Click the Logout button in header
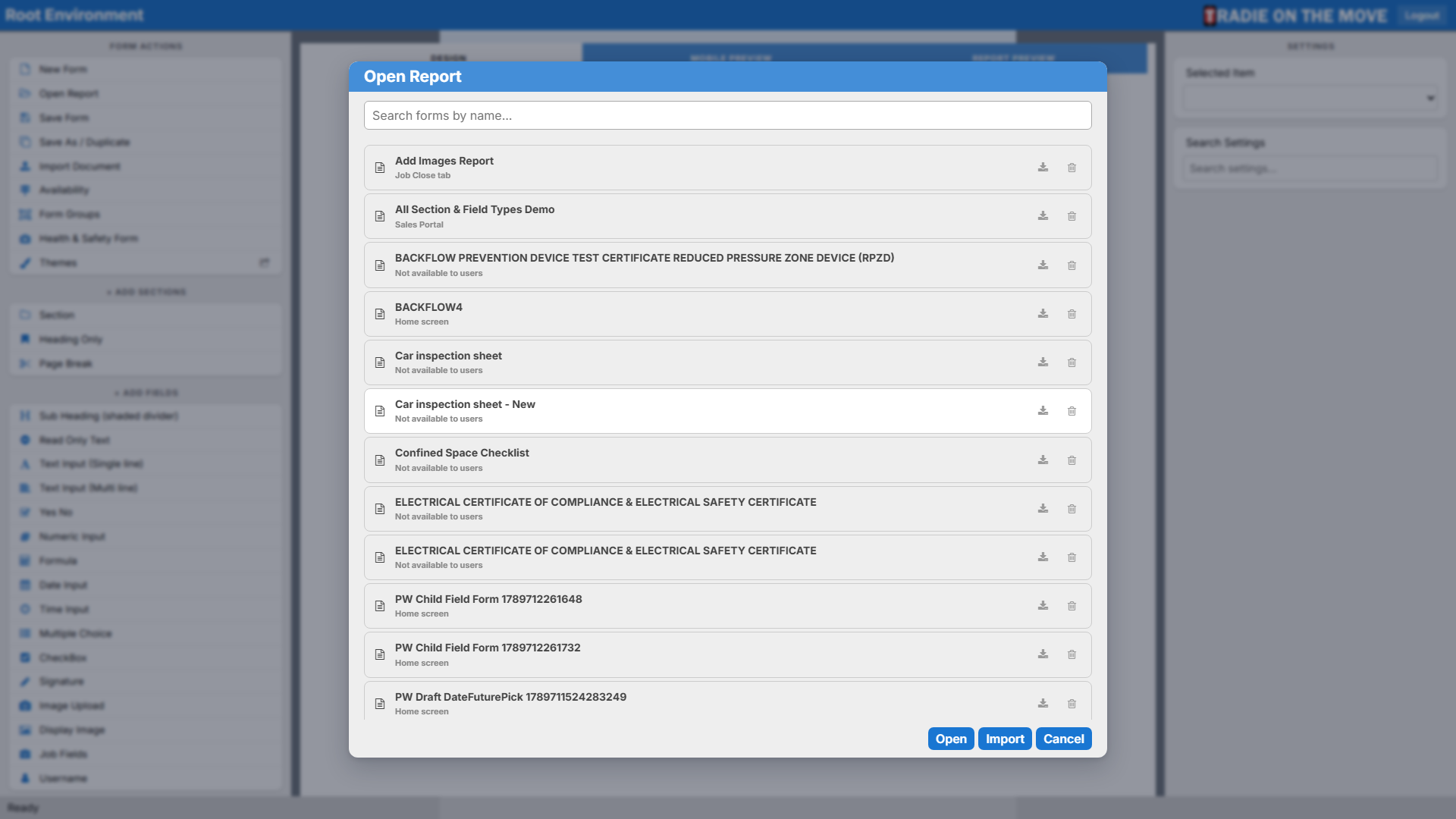 point(1421,15)
